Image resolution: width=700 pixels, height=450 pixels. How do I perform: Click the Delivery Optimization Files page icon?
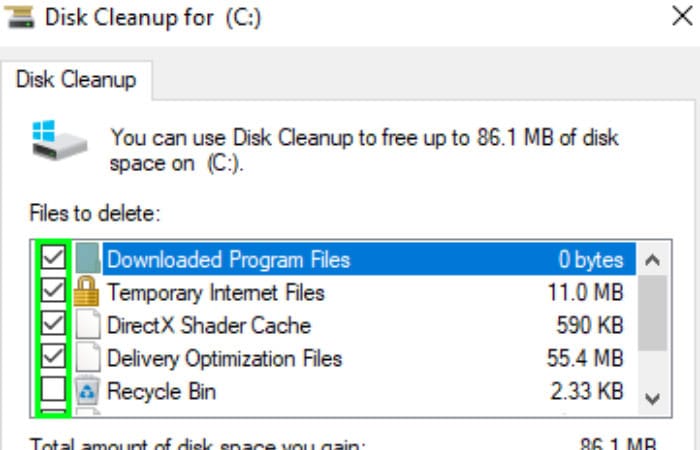(88, 357)
